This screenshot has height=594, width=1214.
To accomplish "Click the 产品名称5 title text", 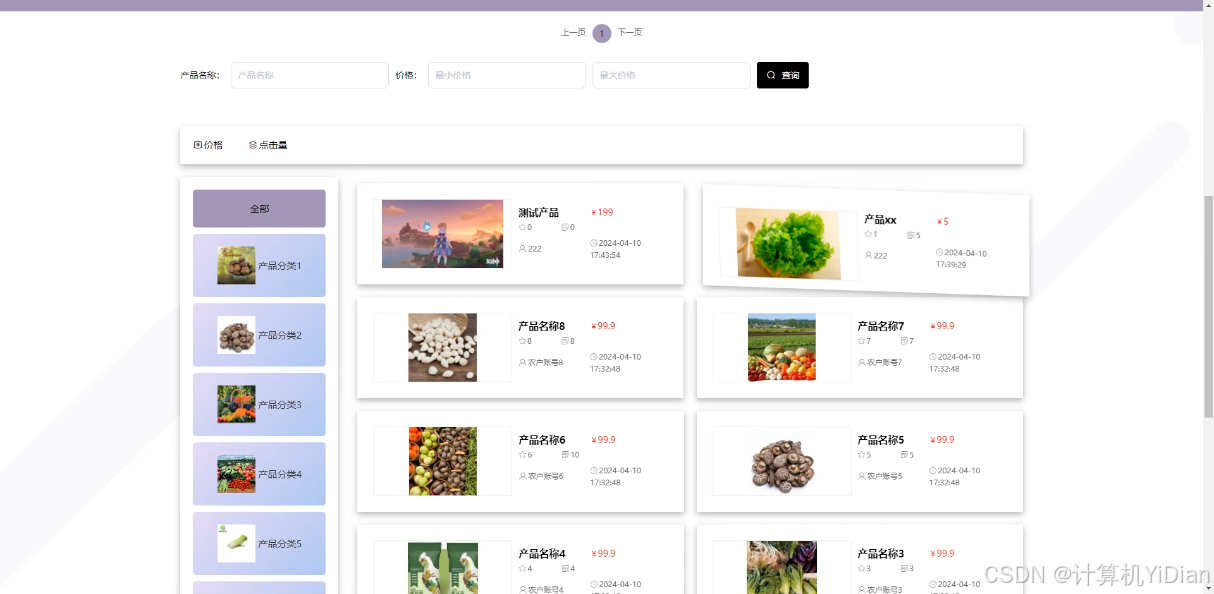I will [880, 440].
